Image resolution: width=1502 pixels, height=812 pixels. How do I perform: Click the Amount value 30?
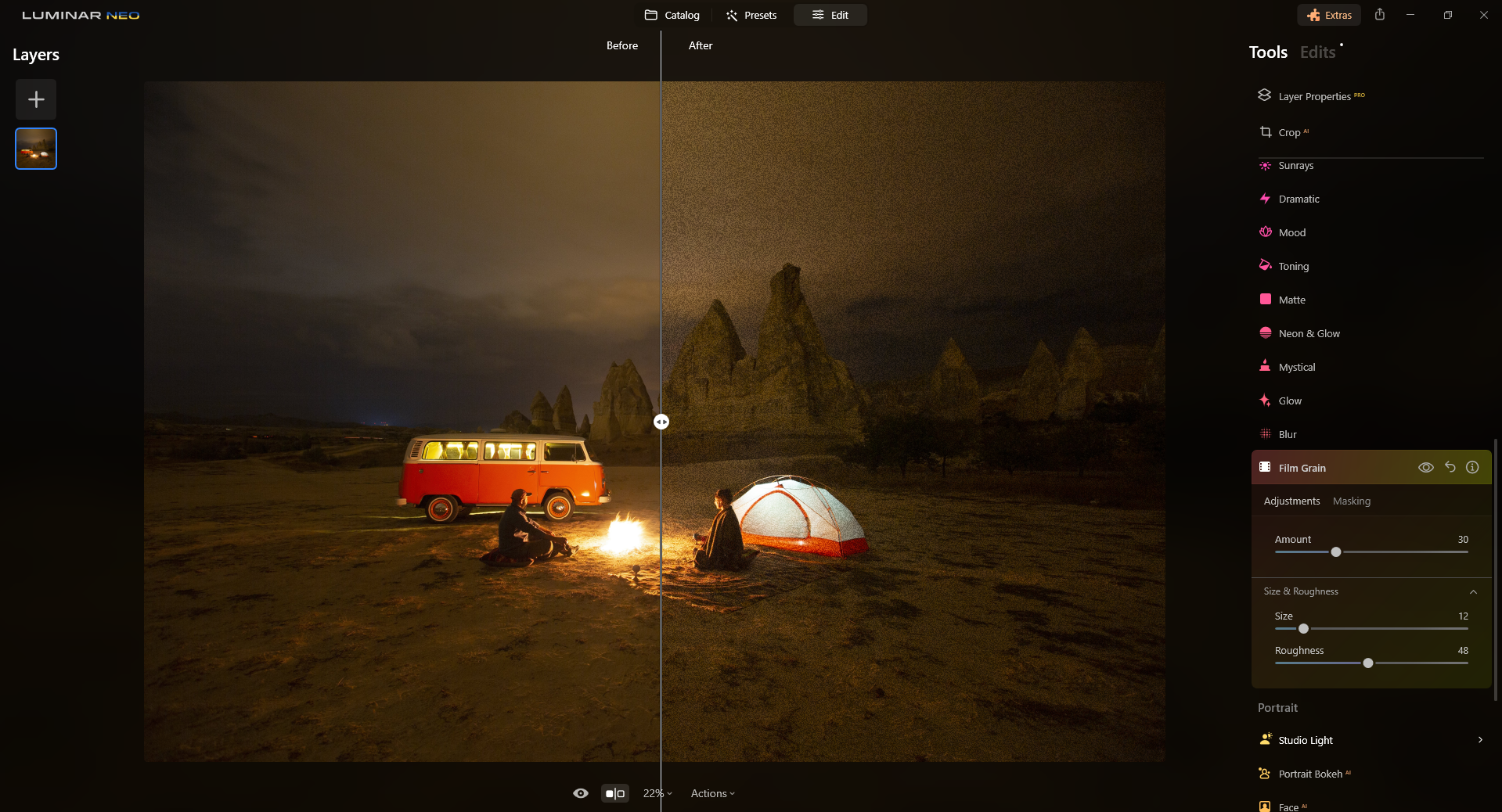(x=1463, y=539)
